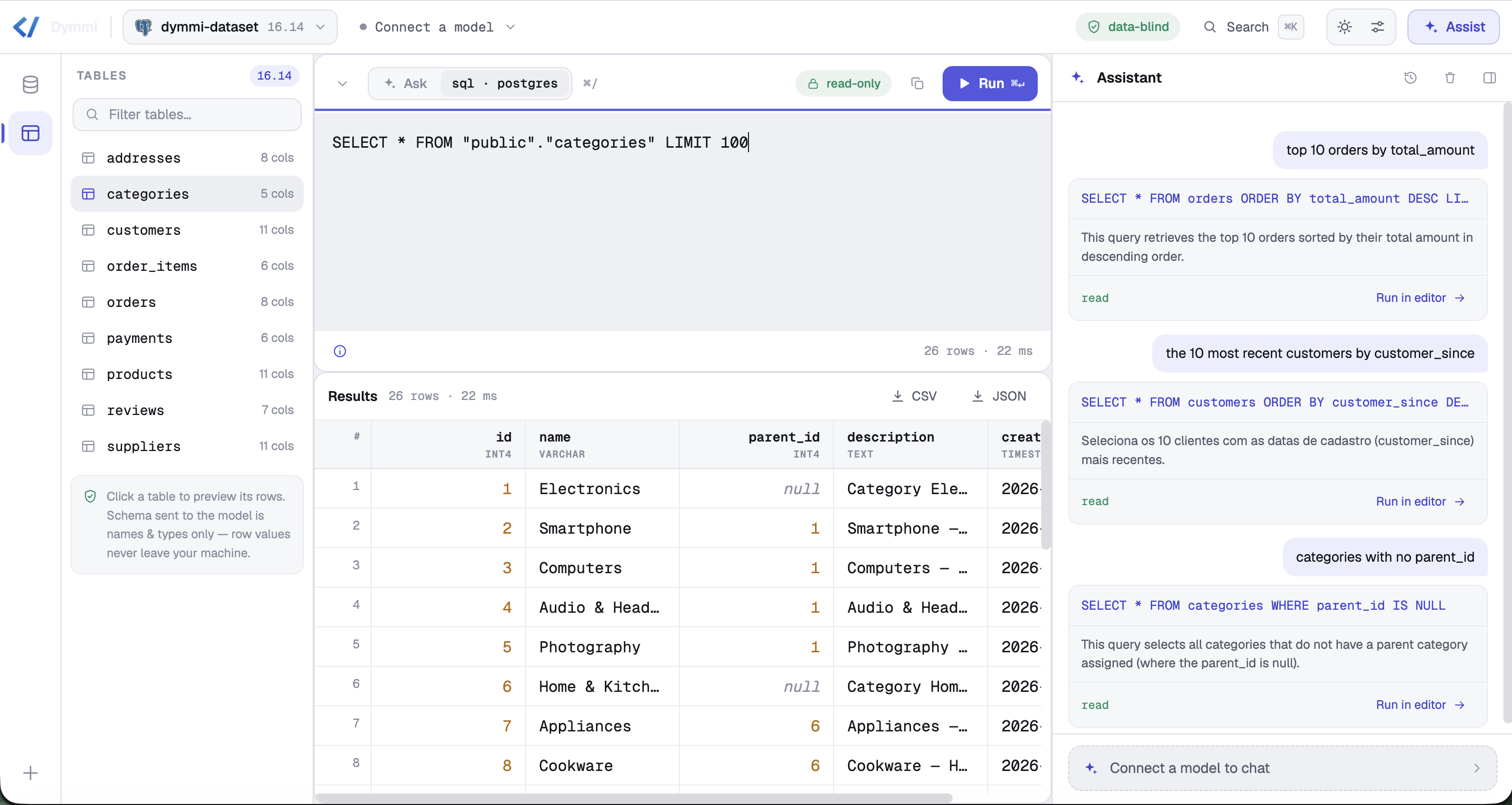Image resolution: width=1512 pixels, height=805 pixels.
Task: Select the Appliances name cell
Action: 602,726
